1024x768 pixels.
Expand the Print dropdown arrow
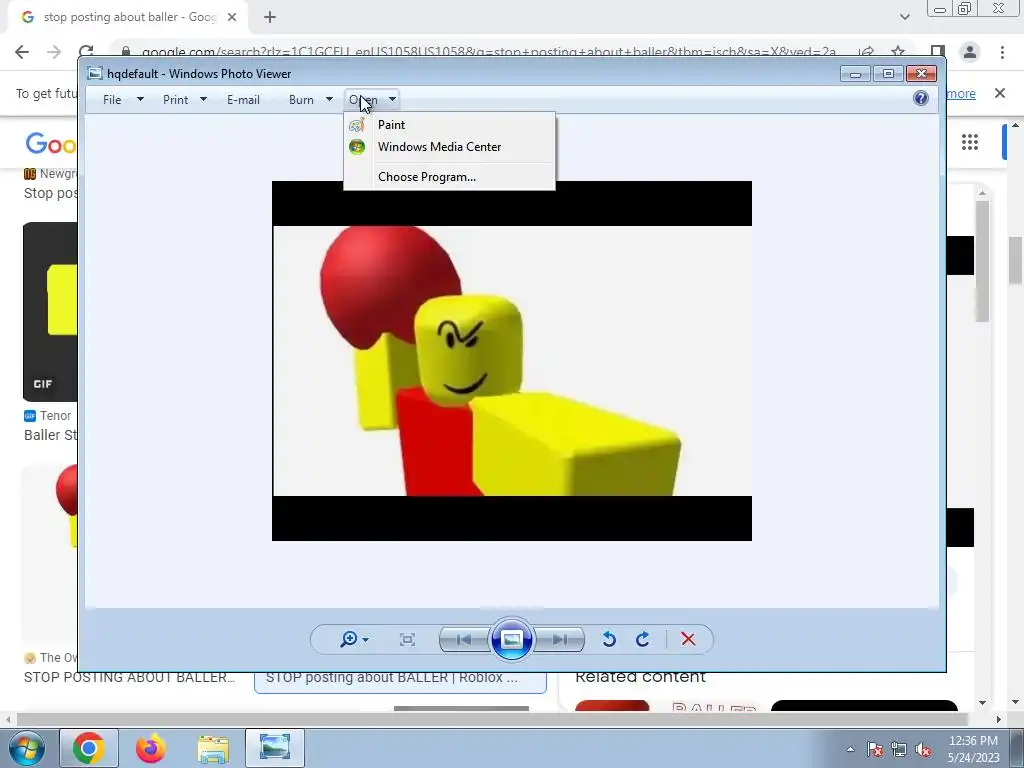click(203, 99)
